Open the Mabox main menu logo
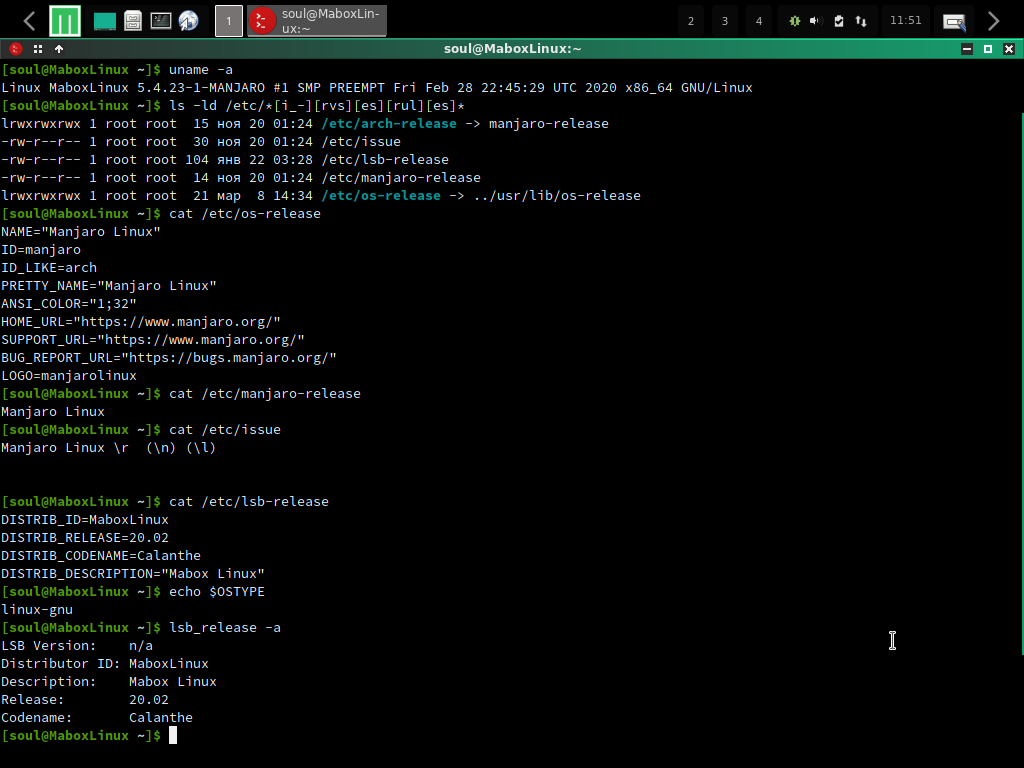This screenshot has width=1024, height=768. pos(65,21)
